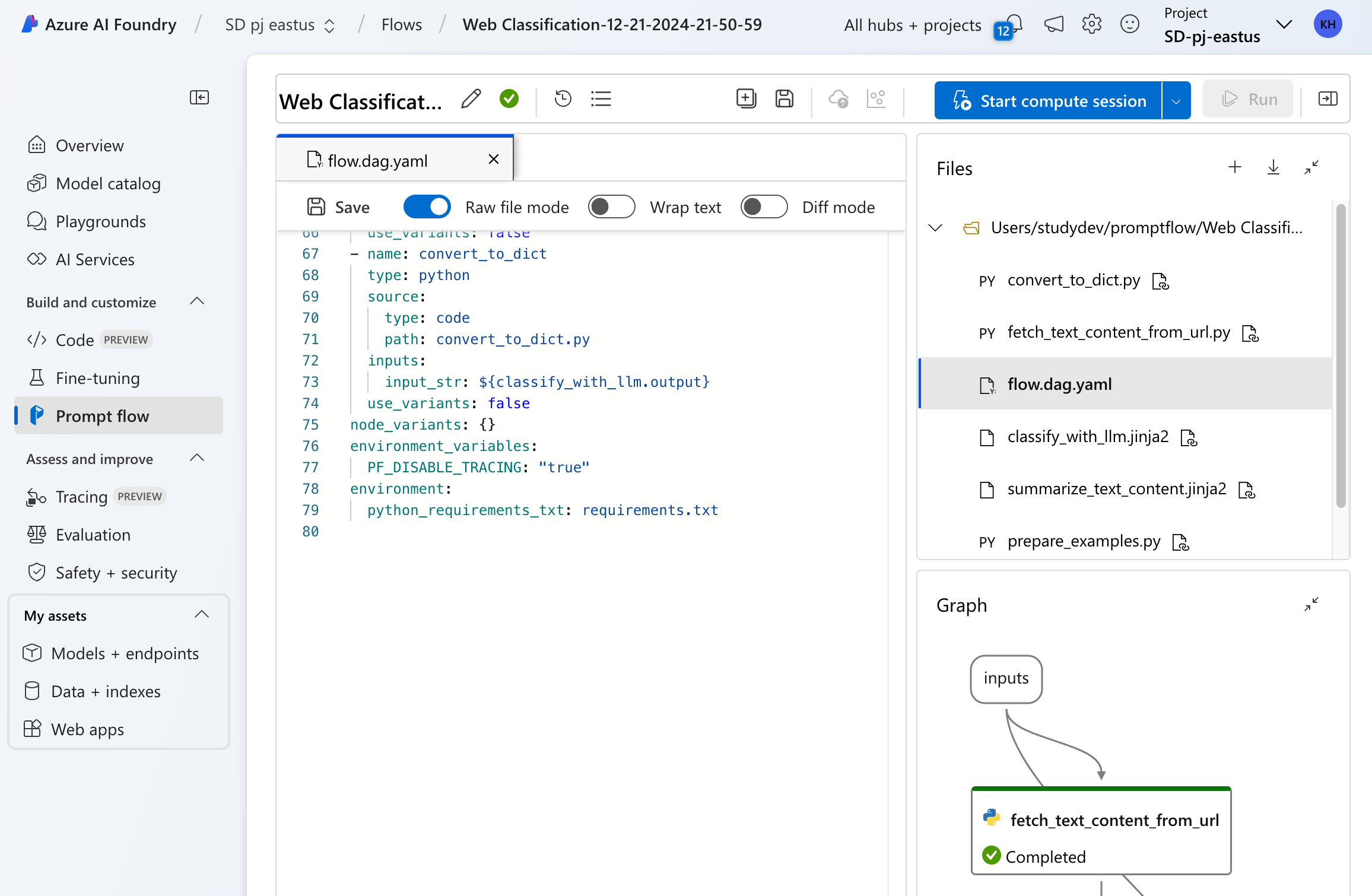Screen dimensions: 1372x896
Task: Turn off Raw file mode toggle
Action: 427,207
